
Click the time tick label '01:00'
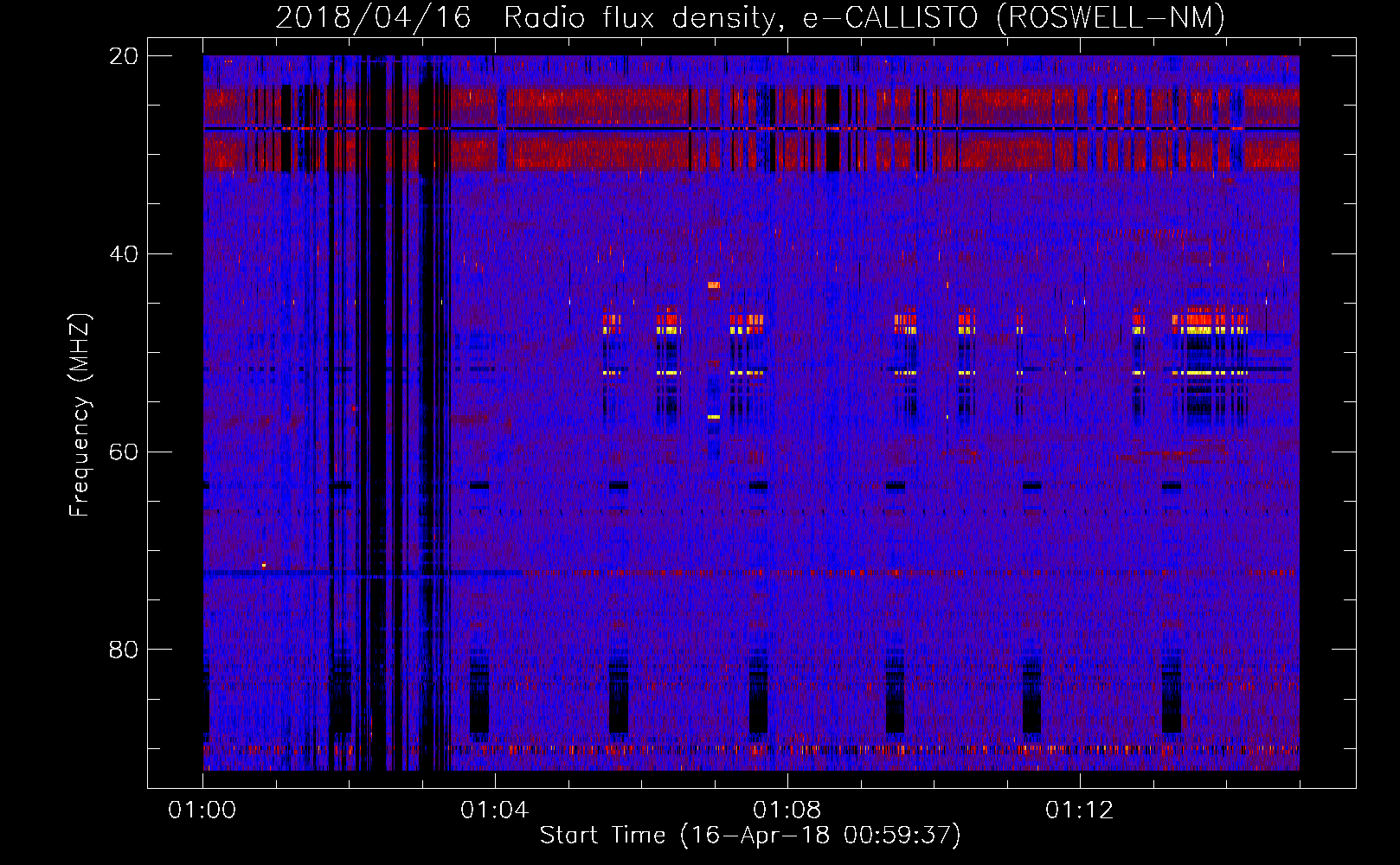pyautogui.click(x=202, y=811)
